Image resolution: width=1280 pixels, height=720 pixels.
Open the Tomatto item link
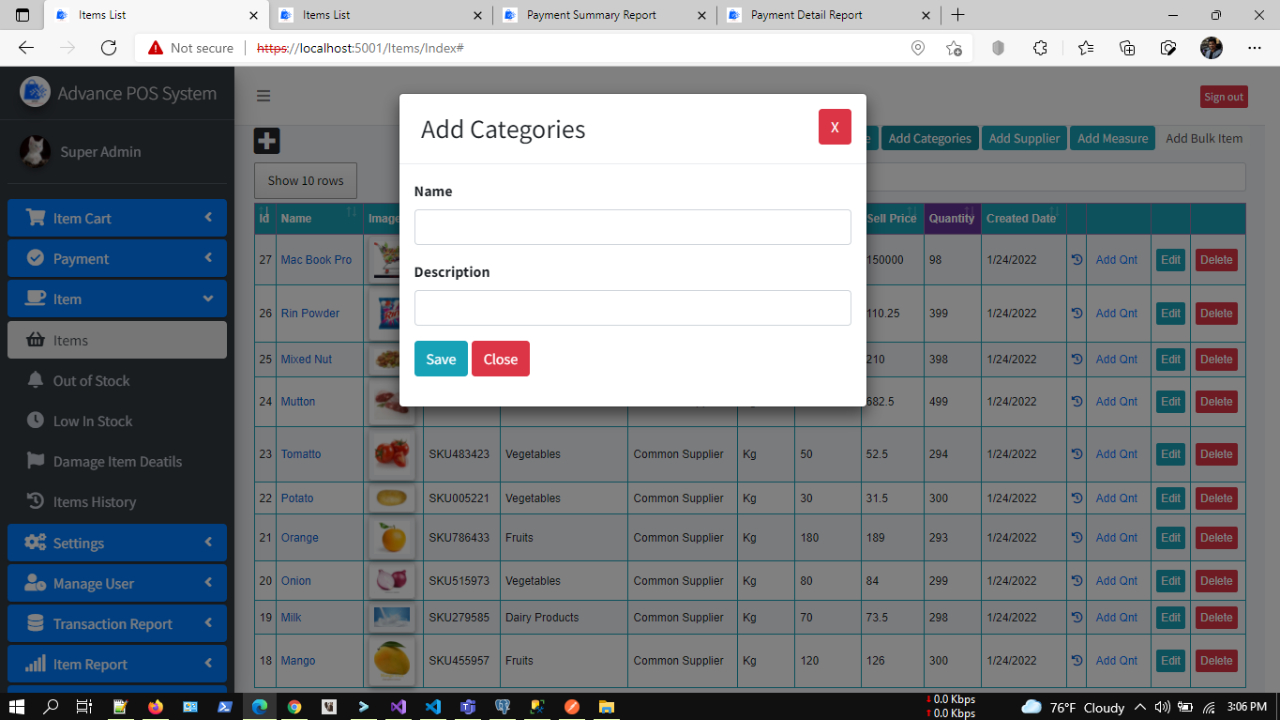pyautogui.click(x=299, y=453)
